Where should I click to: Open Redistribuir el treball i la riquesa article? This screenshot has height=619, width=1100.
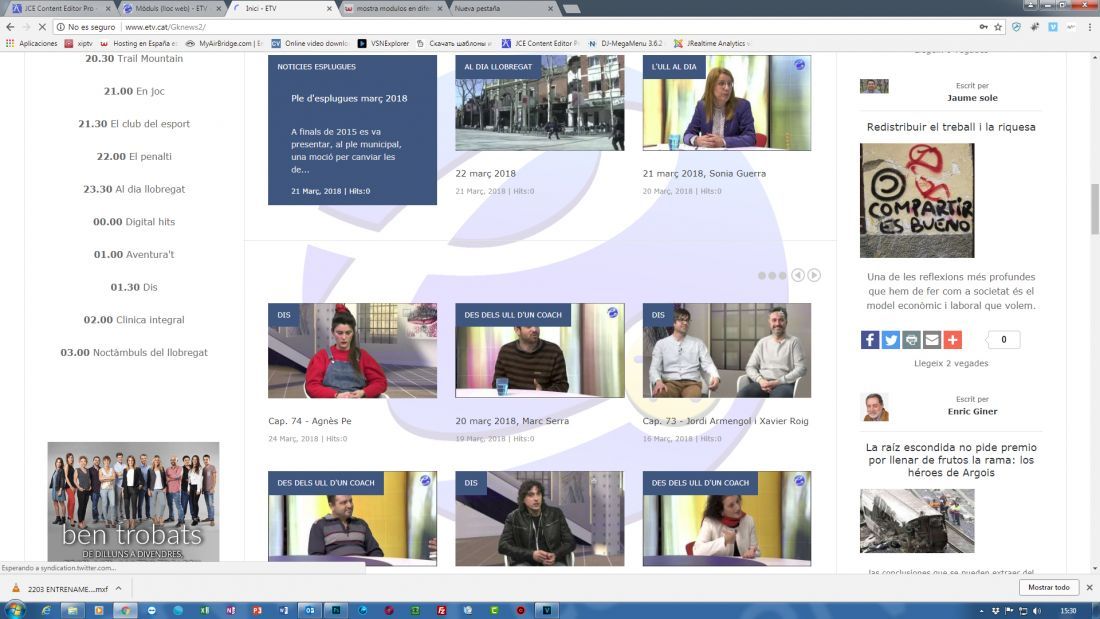point(951,127)
